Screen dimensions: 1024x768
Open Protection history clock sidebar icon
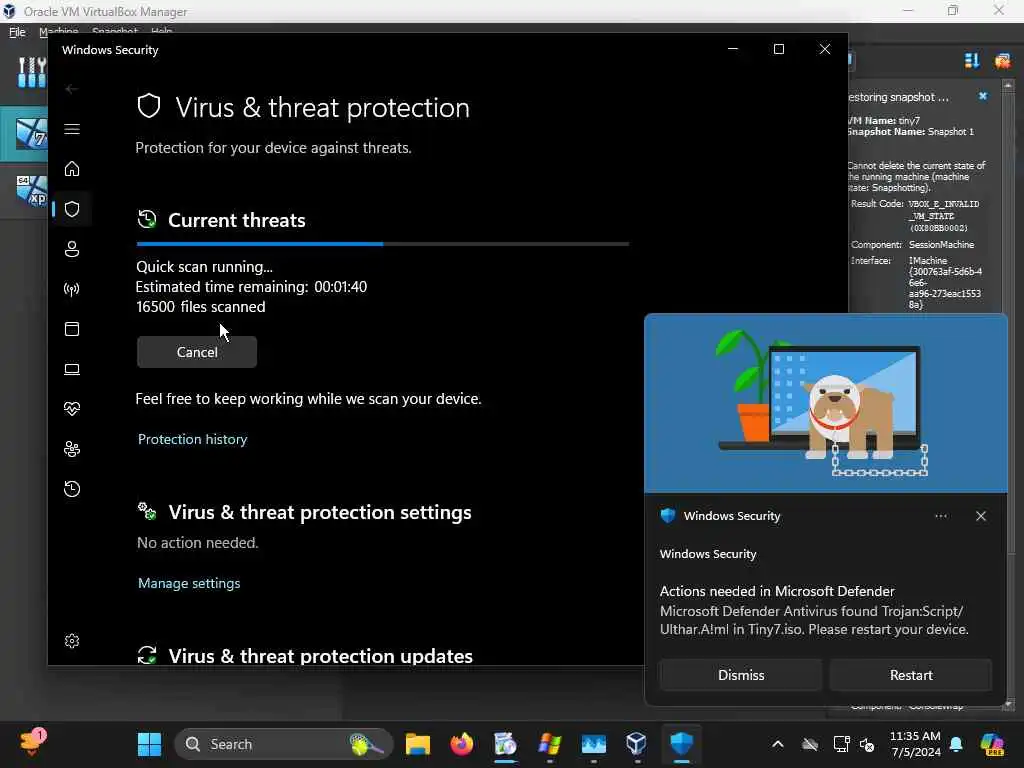click(72, 489)
